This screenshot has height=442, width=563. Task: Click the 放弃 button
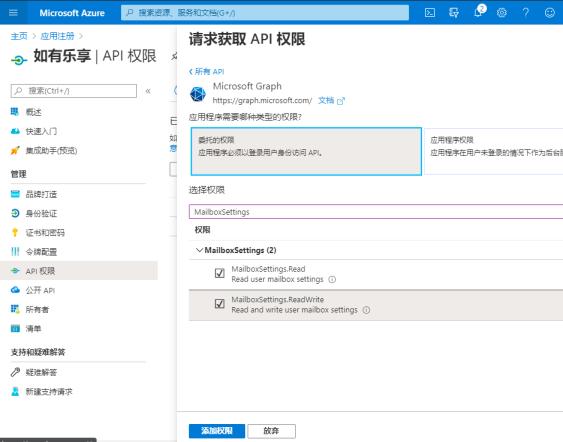(x=271, y=431)
